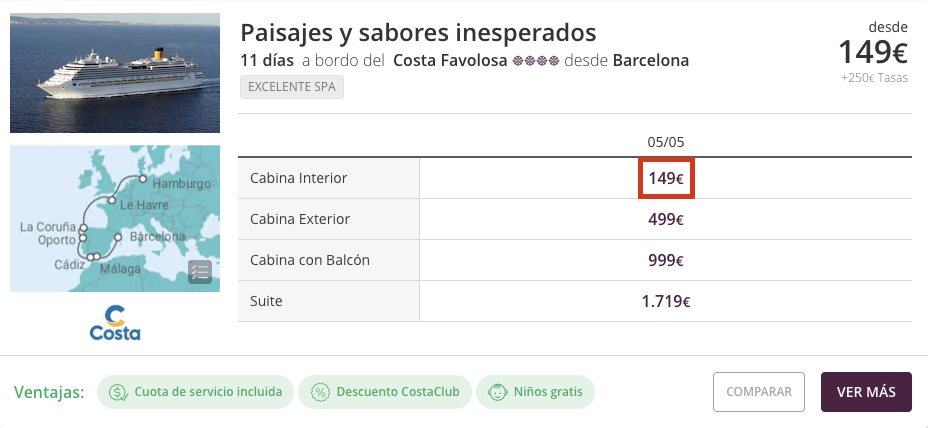The image size is (928, 428).
Task: Click the Niños gratis advantage badge
Action: (535, 392)
